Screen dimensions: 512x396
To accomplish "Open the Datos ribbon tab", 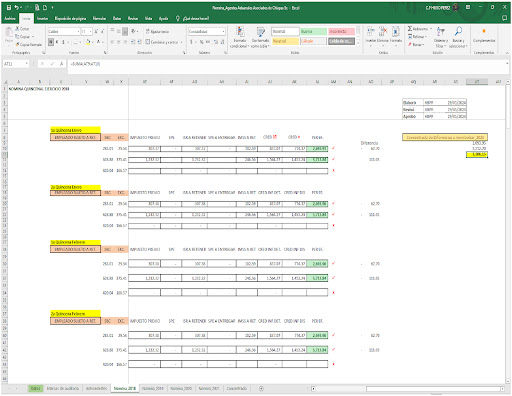I will click(117, 18).
